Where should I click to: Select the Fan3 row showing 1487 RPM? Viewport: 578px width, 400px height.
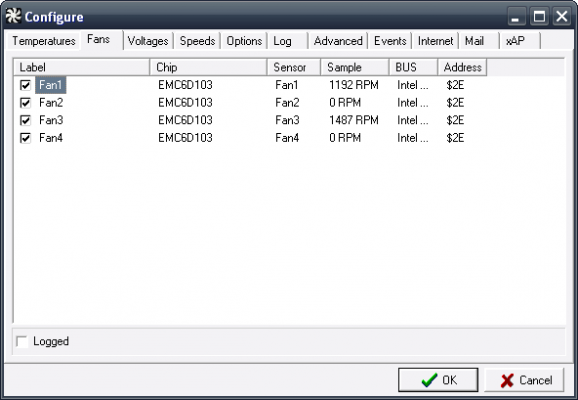click(x=289, y=120)
